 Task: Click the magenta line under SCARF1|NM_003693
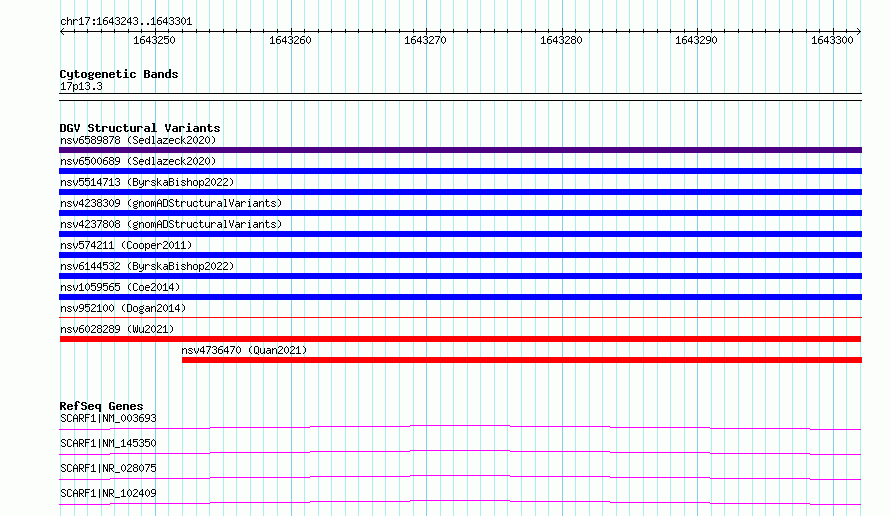click(x=460, y=427)
